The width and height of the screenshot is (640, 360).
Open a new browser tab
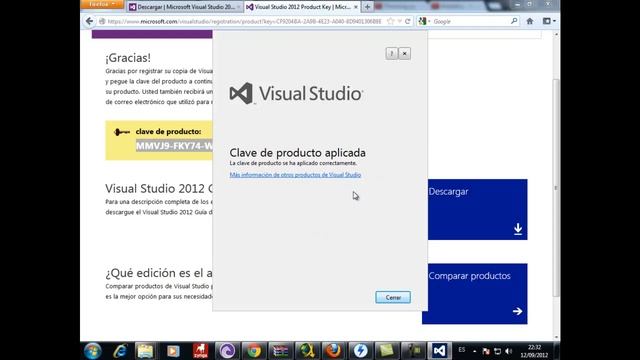(x=367, y=7)
